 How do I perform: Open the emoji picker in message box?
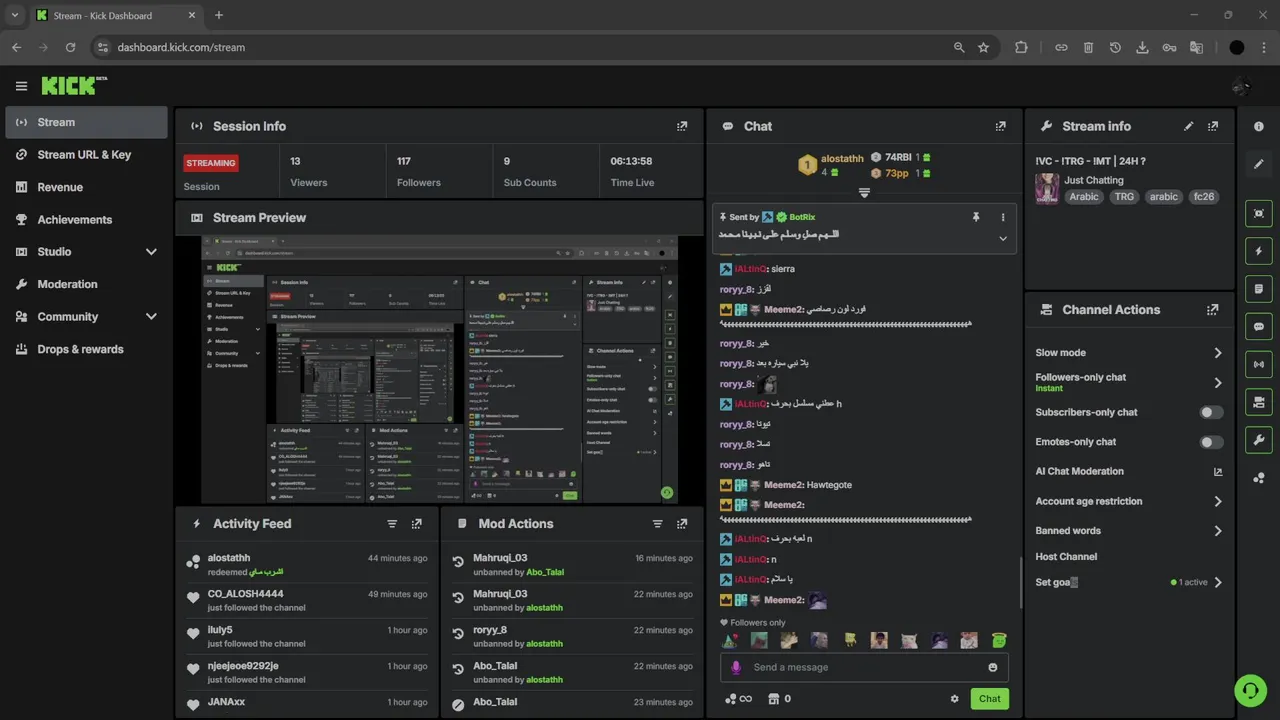(x=993, y=667)
